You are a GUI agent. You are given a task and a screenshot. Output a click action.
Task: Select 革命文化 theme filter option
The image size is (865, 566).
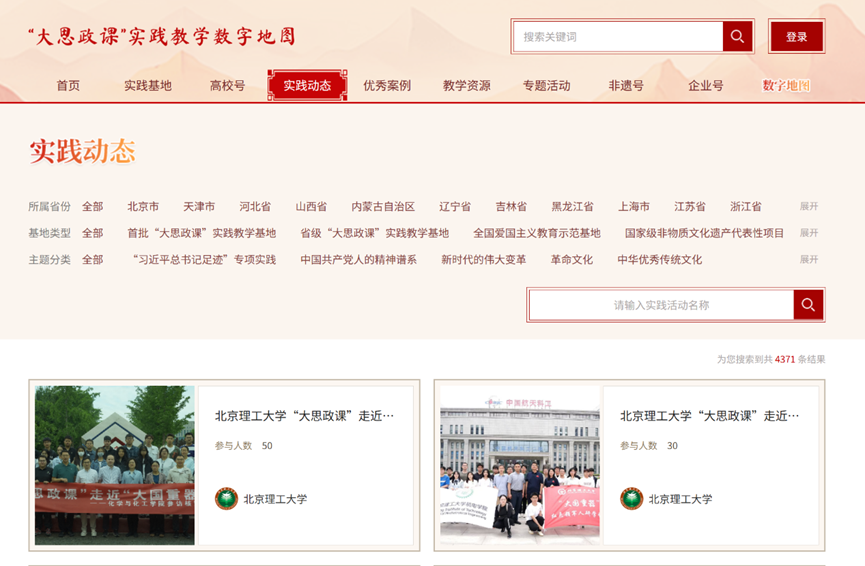pyautogui.click(x=571, y=260)
